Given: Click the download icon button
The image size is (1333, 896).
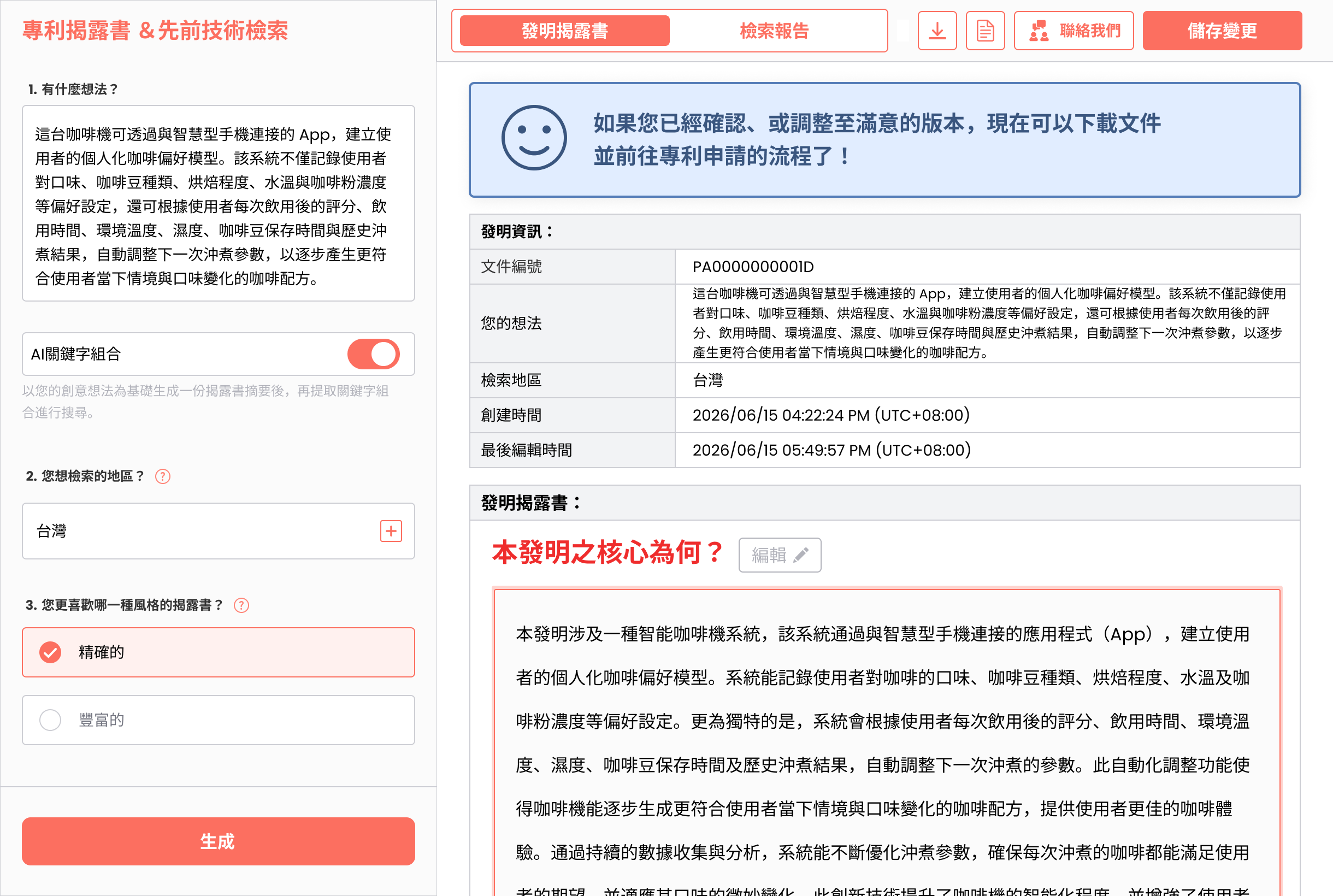Looking at the screenshot, I should (937, 31).
